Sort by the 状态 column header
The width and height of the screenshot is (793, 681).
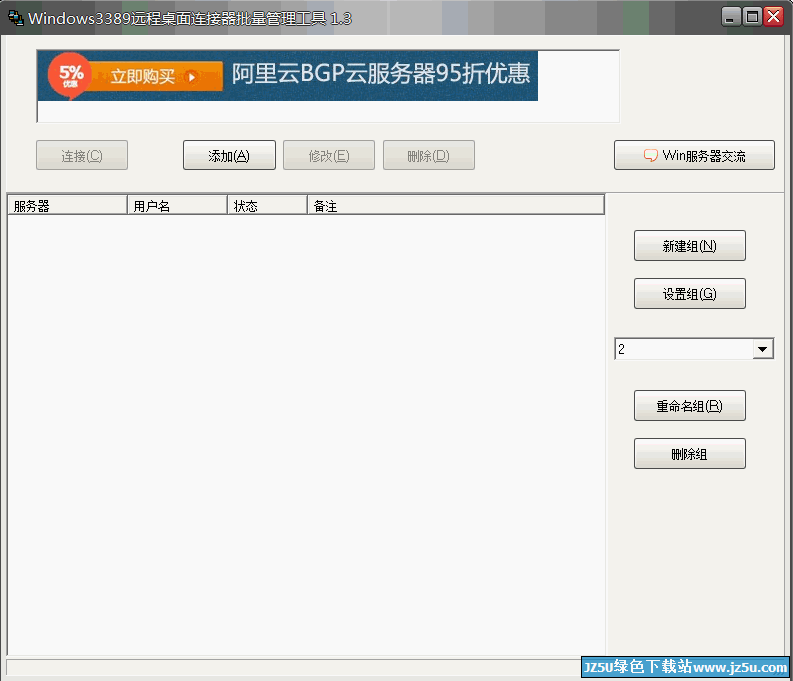[x=267, y=205]
